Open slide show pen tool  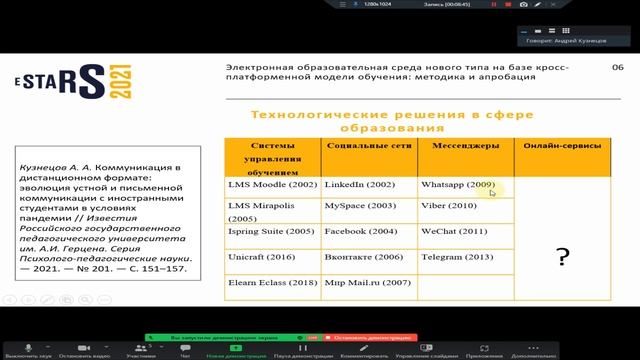click(47, 300)
